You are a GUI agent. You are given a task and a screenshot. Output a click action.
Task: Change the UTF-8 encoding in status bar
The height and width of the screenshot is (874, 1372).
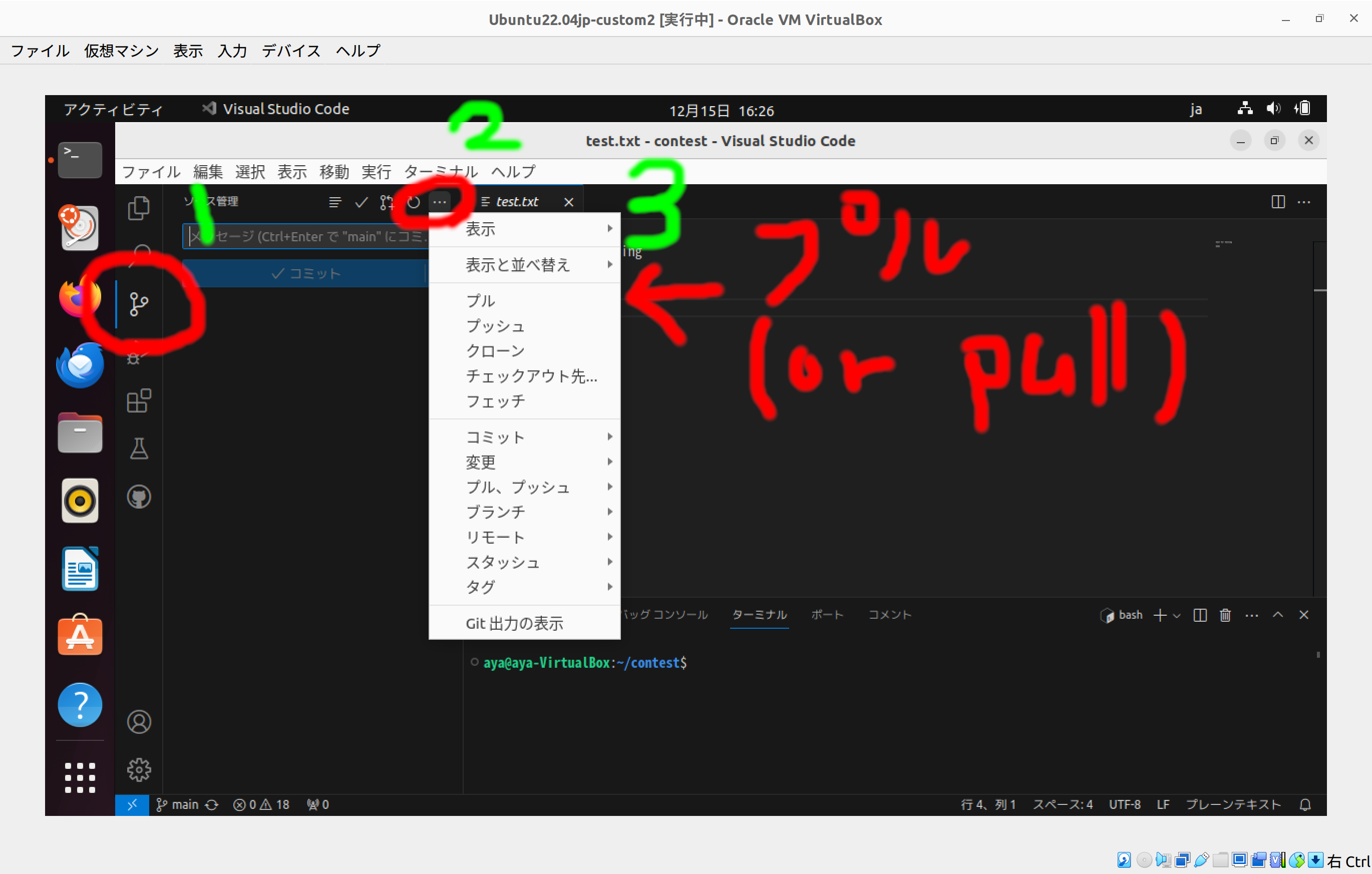tap(1125, 804)
